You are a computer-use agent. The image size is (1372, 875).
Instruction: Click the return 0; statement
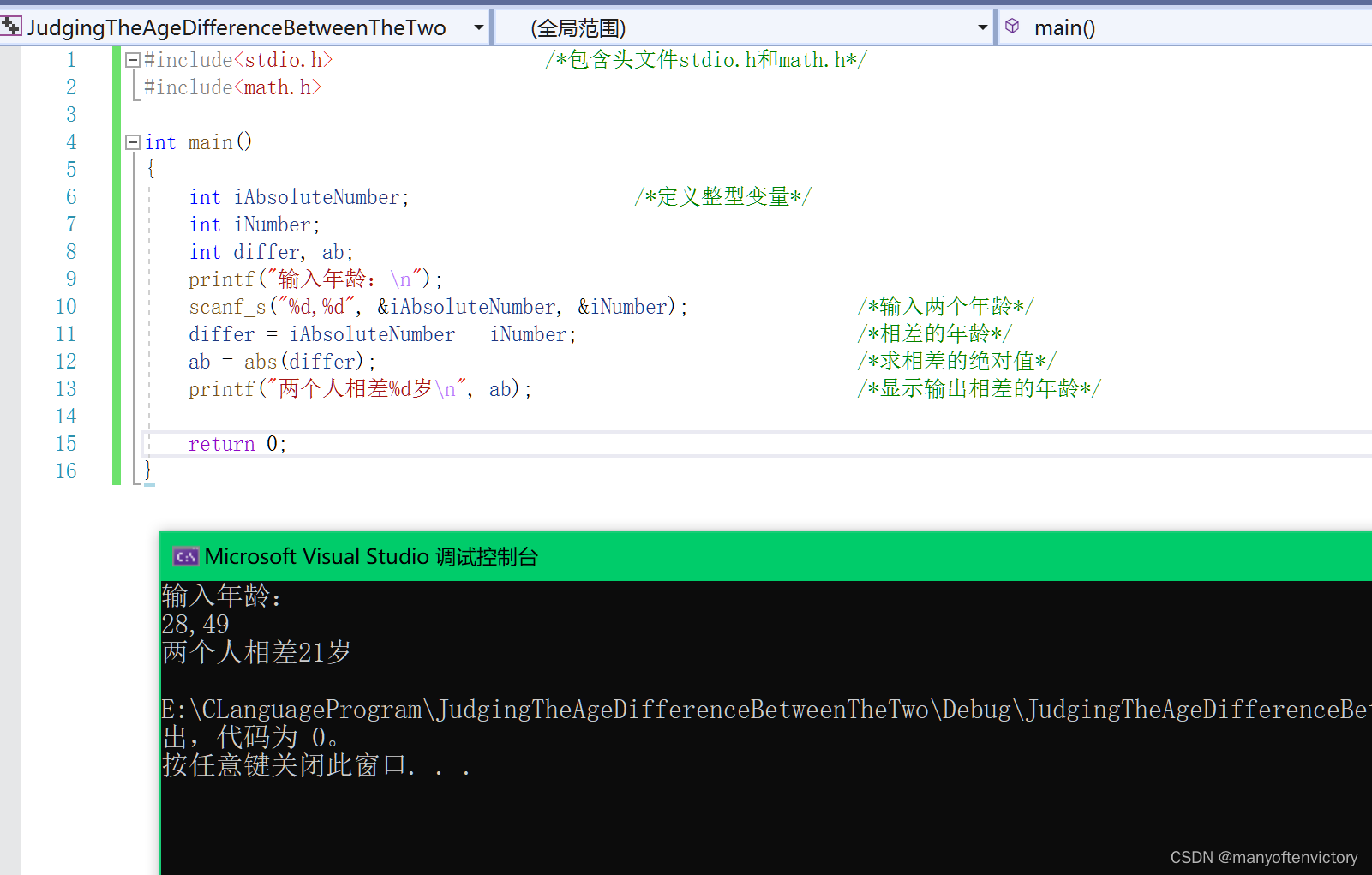[x=237, y=444]
